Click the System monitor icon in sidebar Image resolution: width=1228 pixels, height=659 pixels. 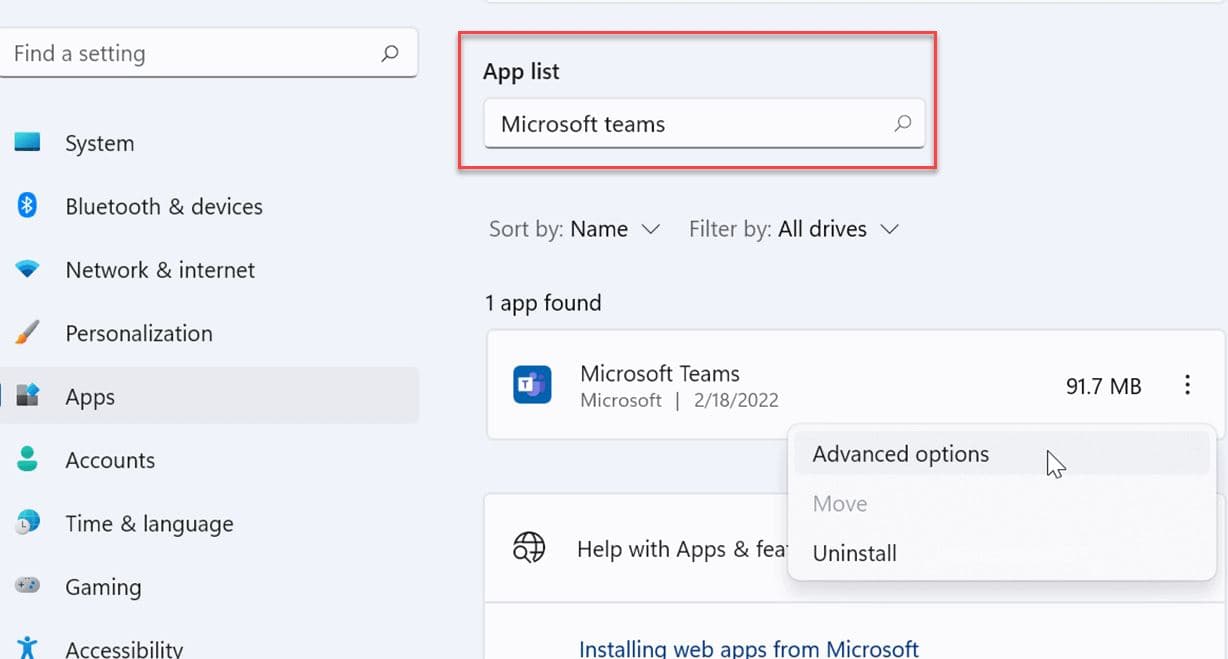[28, 143]
